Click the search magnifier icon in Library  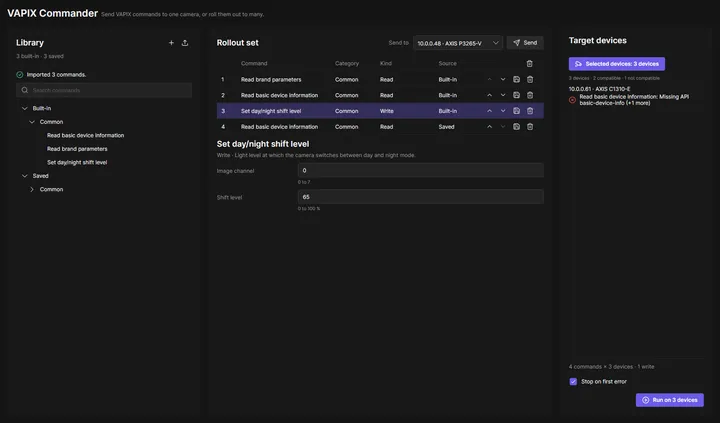(x=25, y=90)
